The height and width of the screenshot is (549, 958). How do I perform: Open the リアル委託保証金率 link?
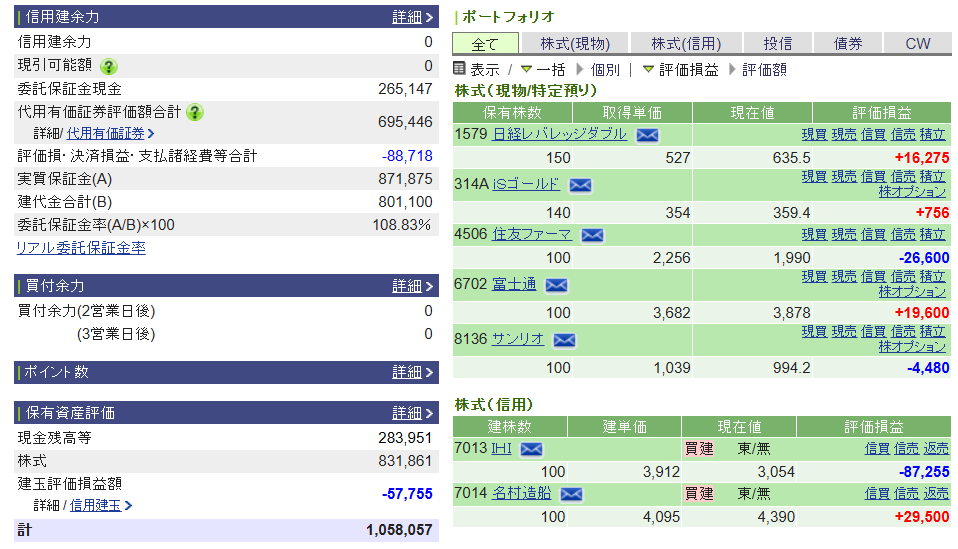point(81,248)
